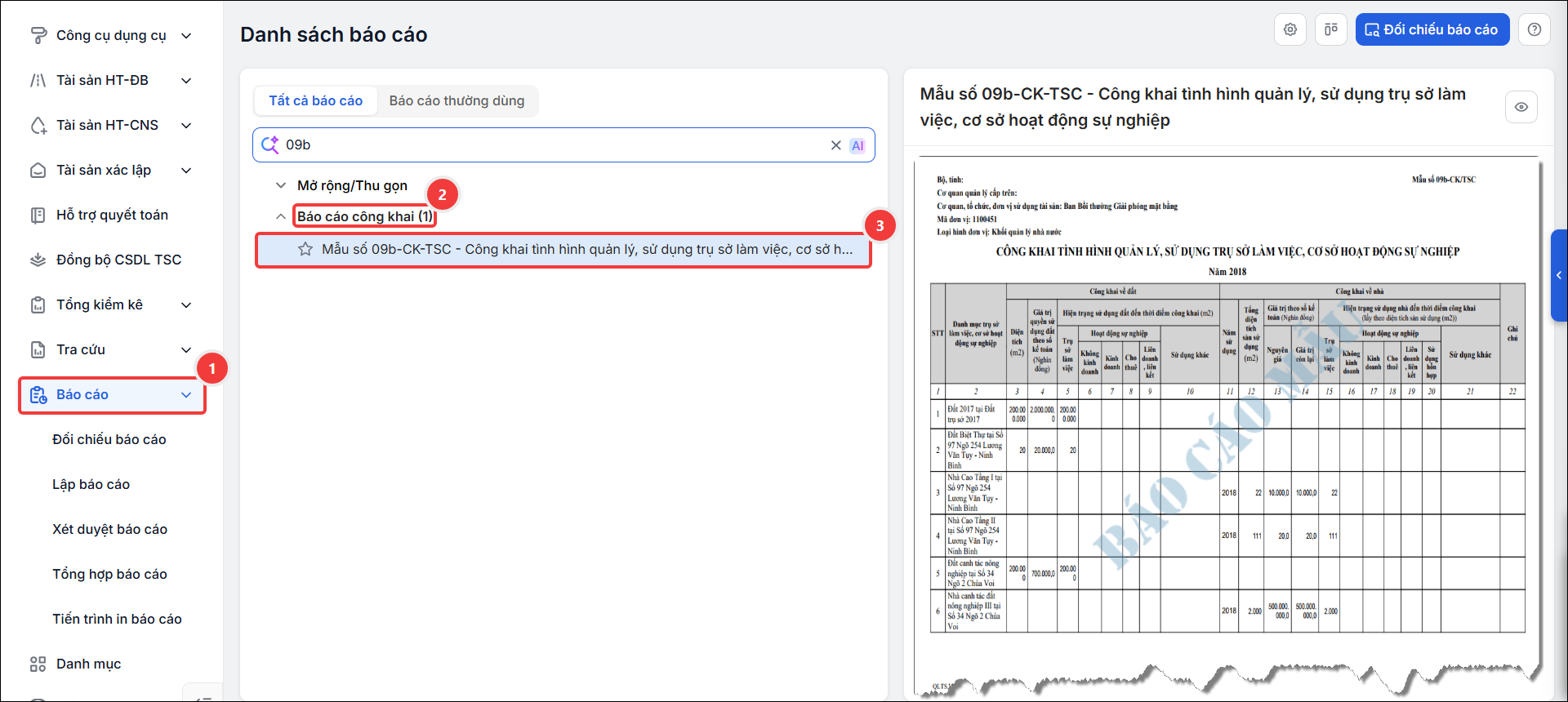Viewport: 1568px width, 702px height.
Task: Open Mẫu số 09b-CK-TSC report row
Action: 563,250
